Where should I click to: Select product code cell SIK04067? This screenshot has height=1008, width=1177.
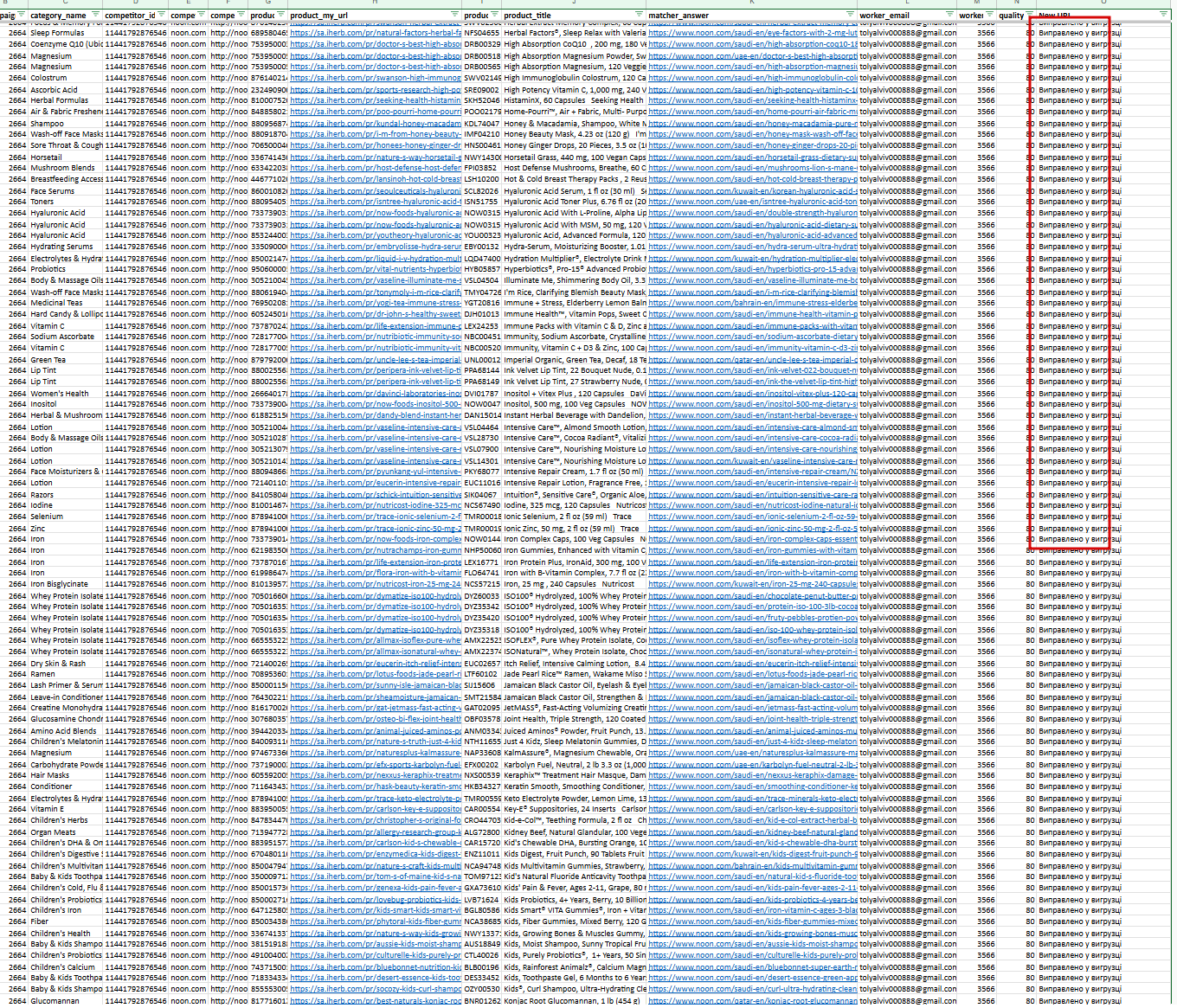coord(482,495)
